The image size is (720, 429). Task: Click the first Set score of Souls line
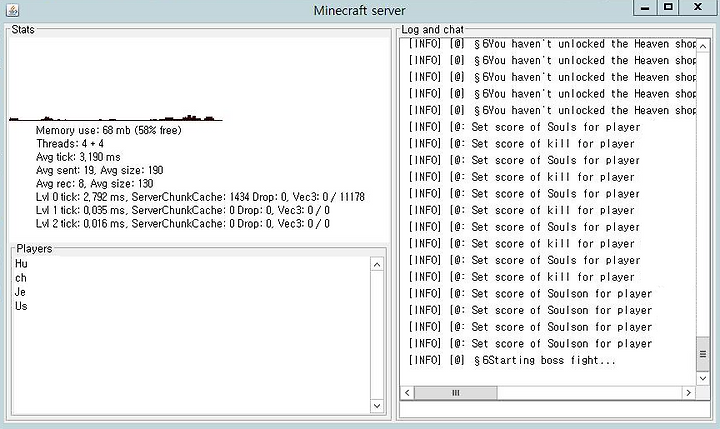(524, 127)
